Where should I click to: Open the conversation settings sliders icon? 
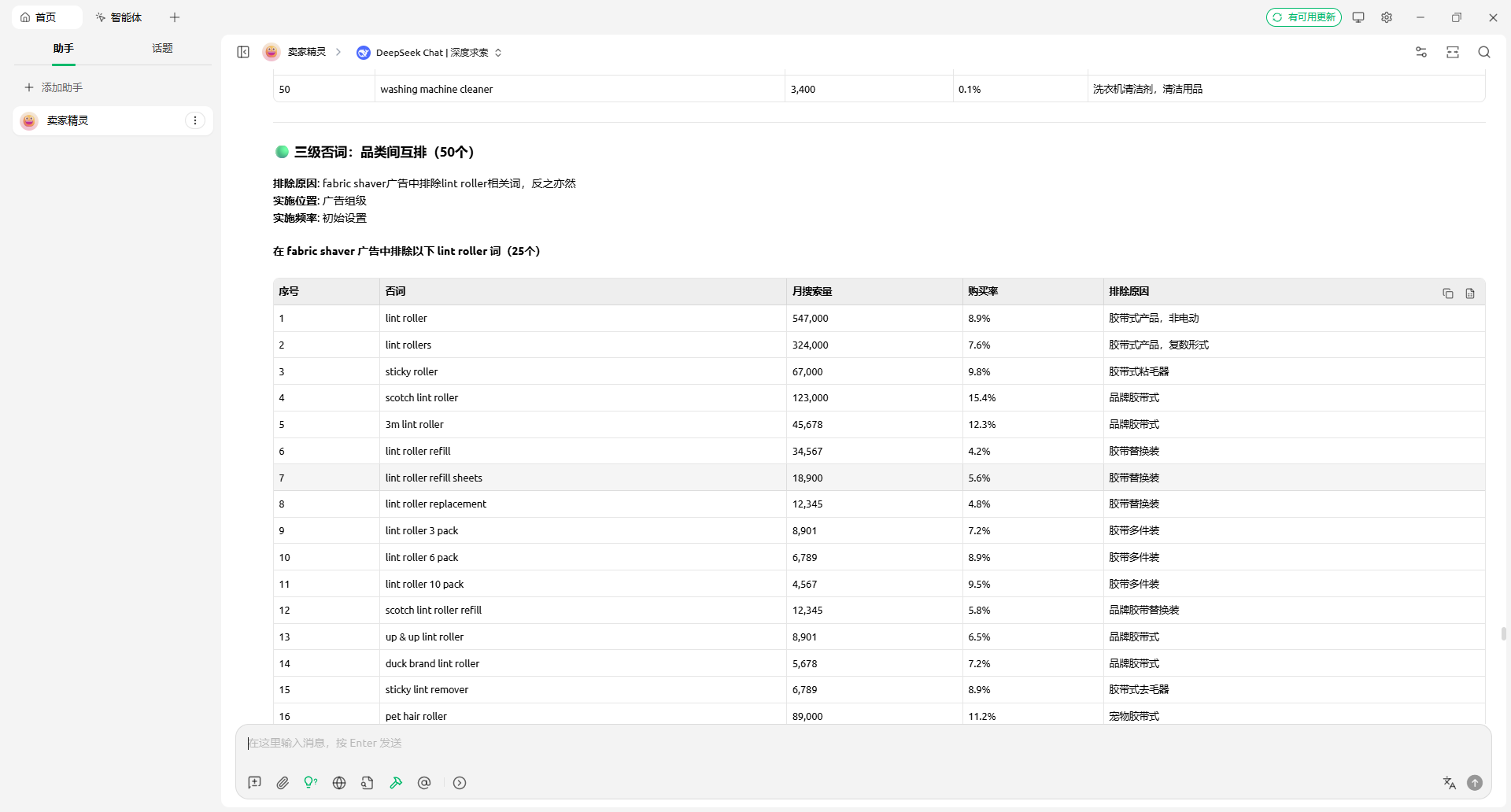click(x=1420, y=52)
